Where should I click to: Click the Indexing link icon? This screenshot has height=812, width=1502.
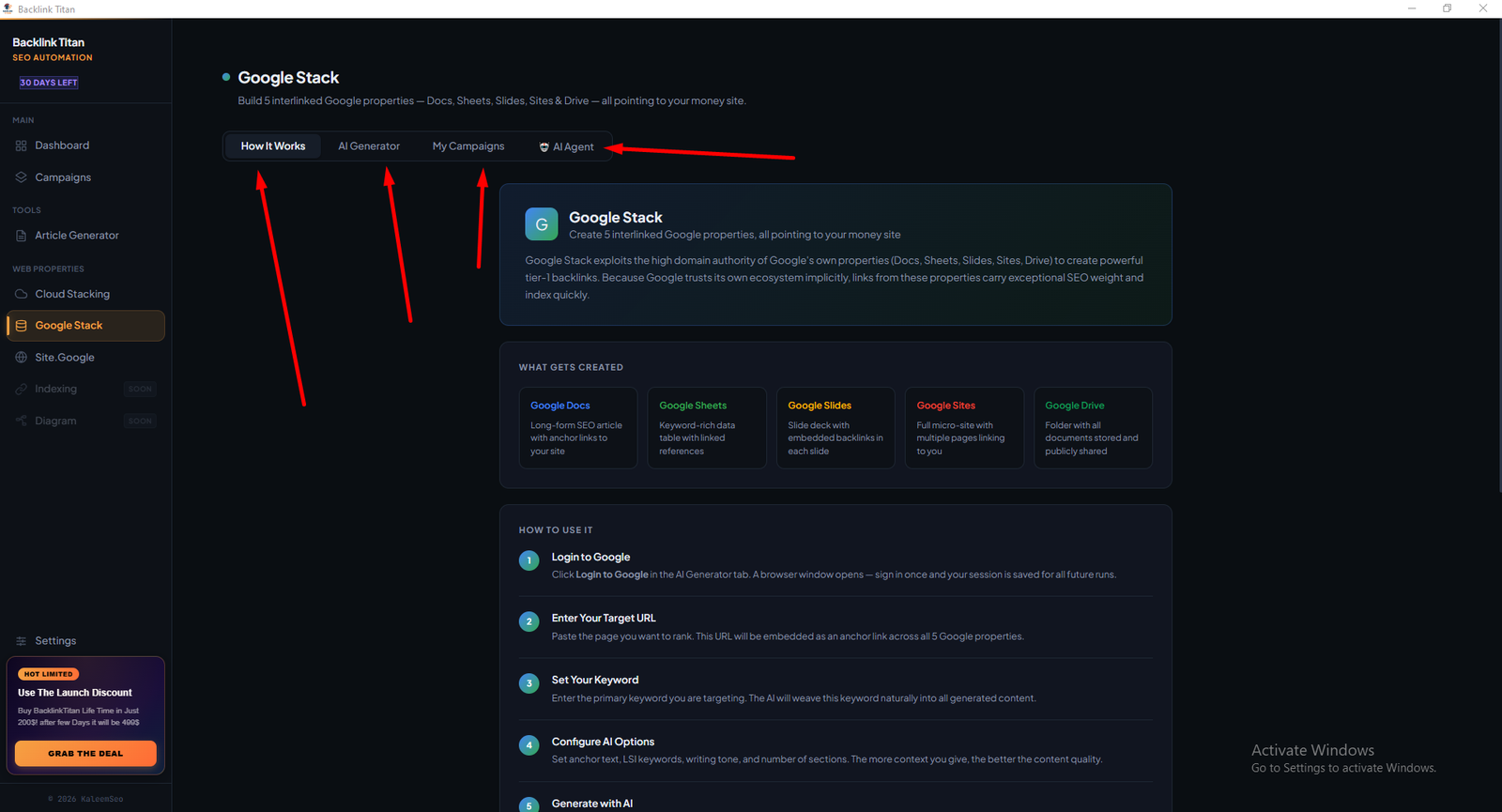(21, 389)
